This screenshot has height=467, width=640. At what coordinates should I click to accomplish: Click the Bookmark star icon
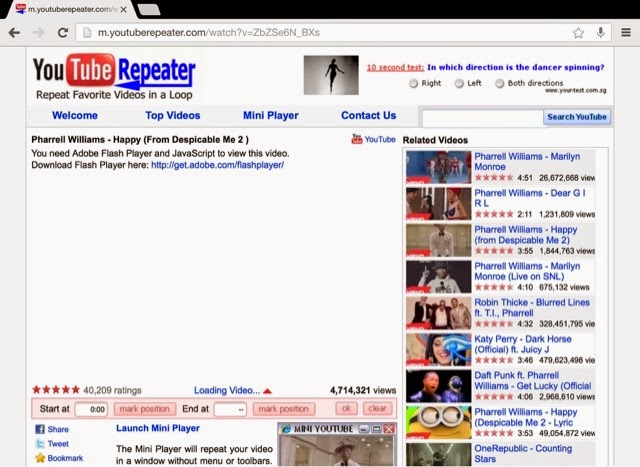point(40,458)
